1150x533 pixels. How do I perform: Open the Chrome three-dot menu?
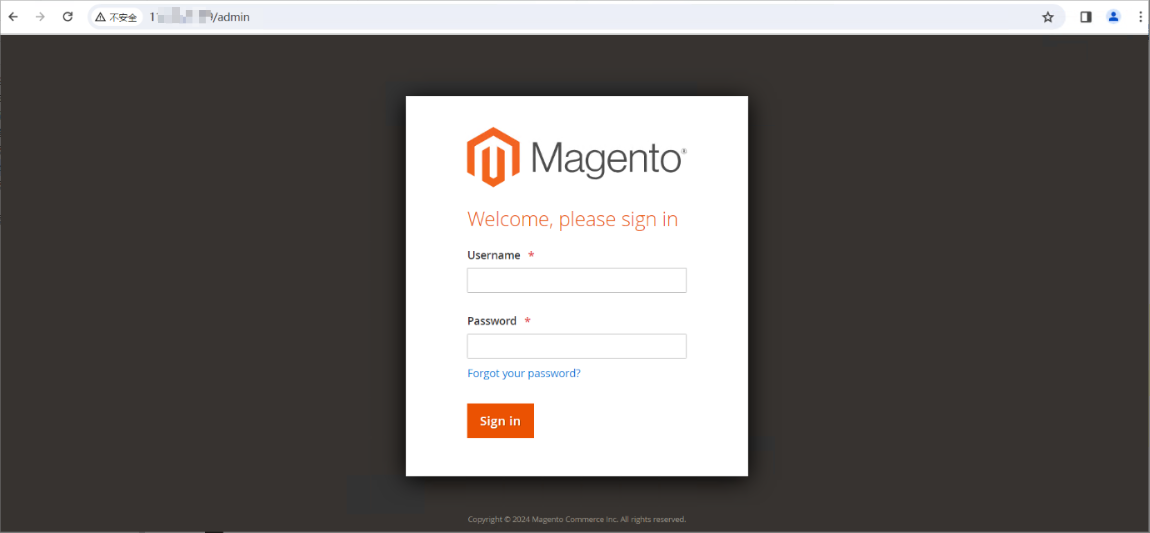click(1138, 17)
